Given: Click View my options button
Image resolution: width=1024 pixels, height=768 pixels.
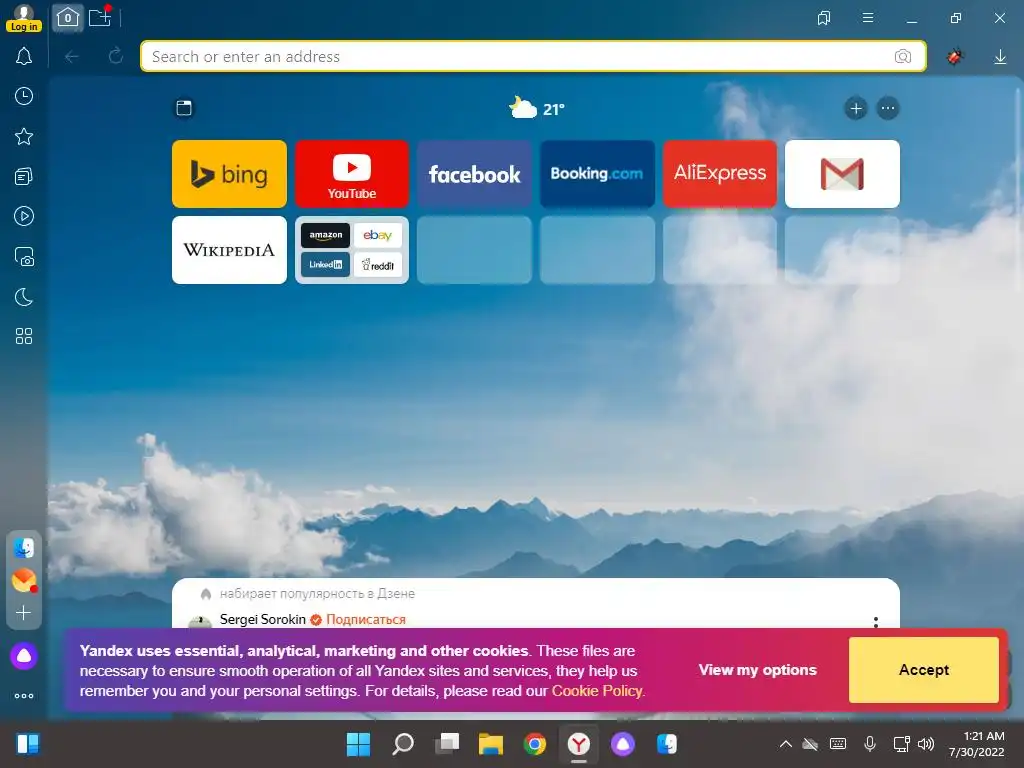Looking at the screenshot, I should (x=758, y=670).
